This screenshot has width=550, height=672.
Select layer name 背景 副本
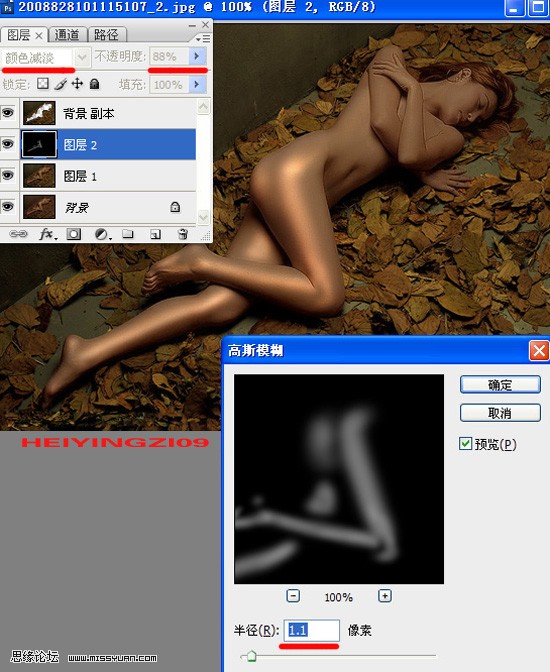(x=89, y=113)
